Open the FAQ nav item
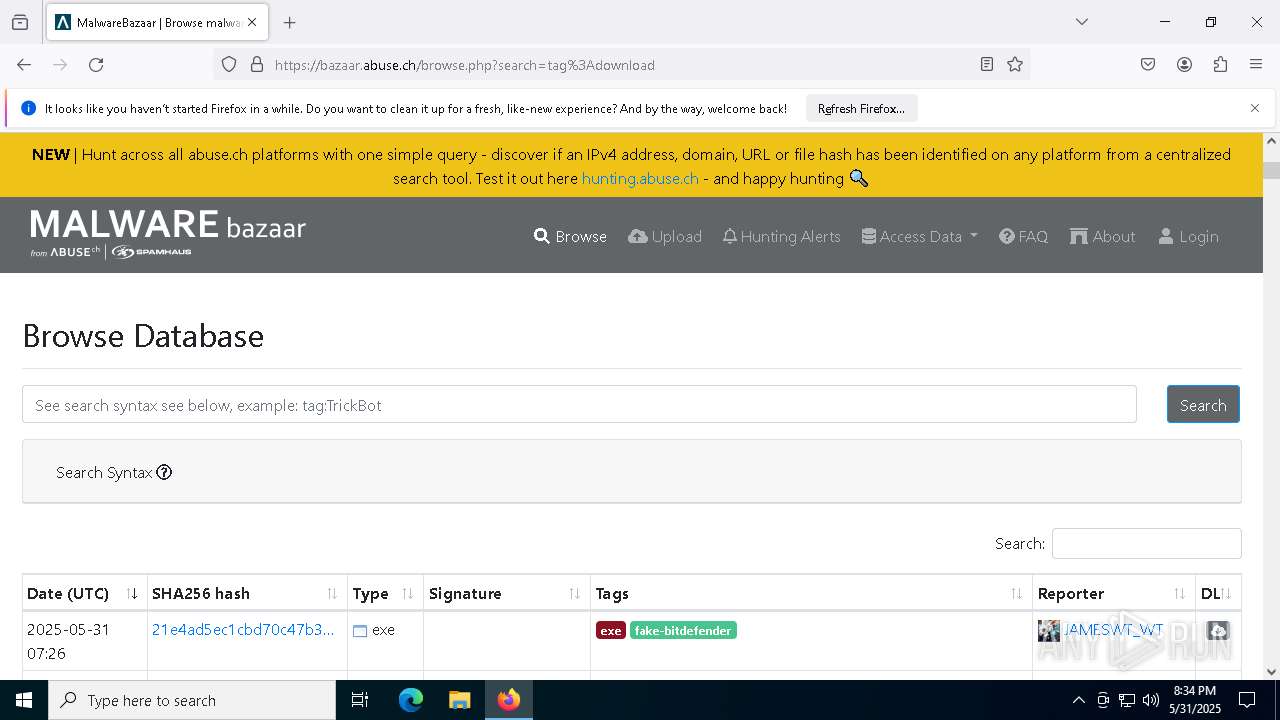The width and height of the screenshot is (1280, 720). click(1024, 236)
